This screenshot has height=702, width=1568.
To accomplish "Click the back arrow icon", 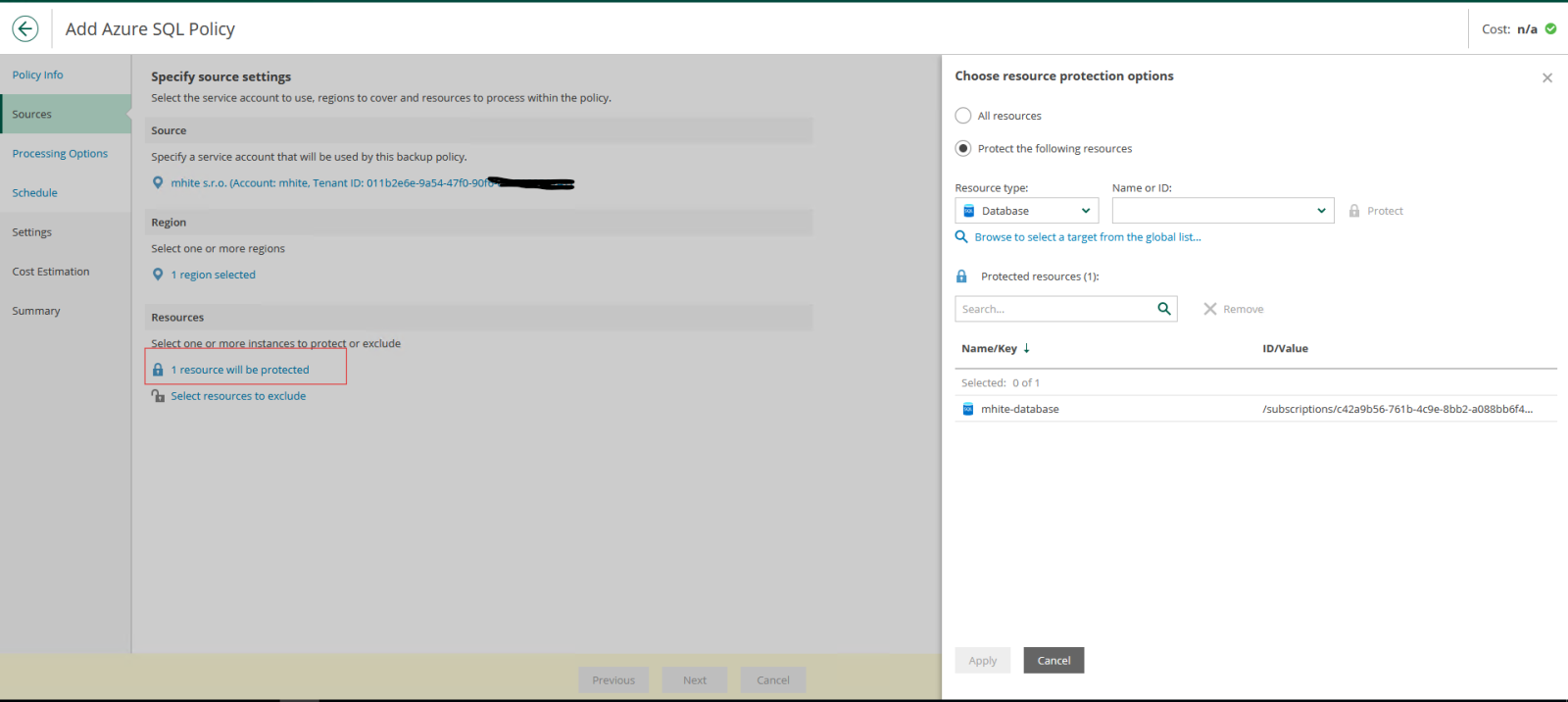I will point(25,28).
